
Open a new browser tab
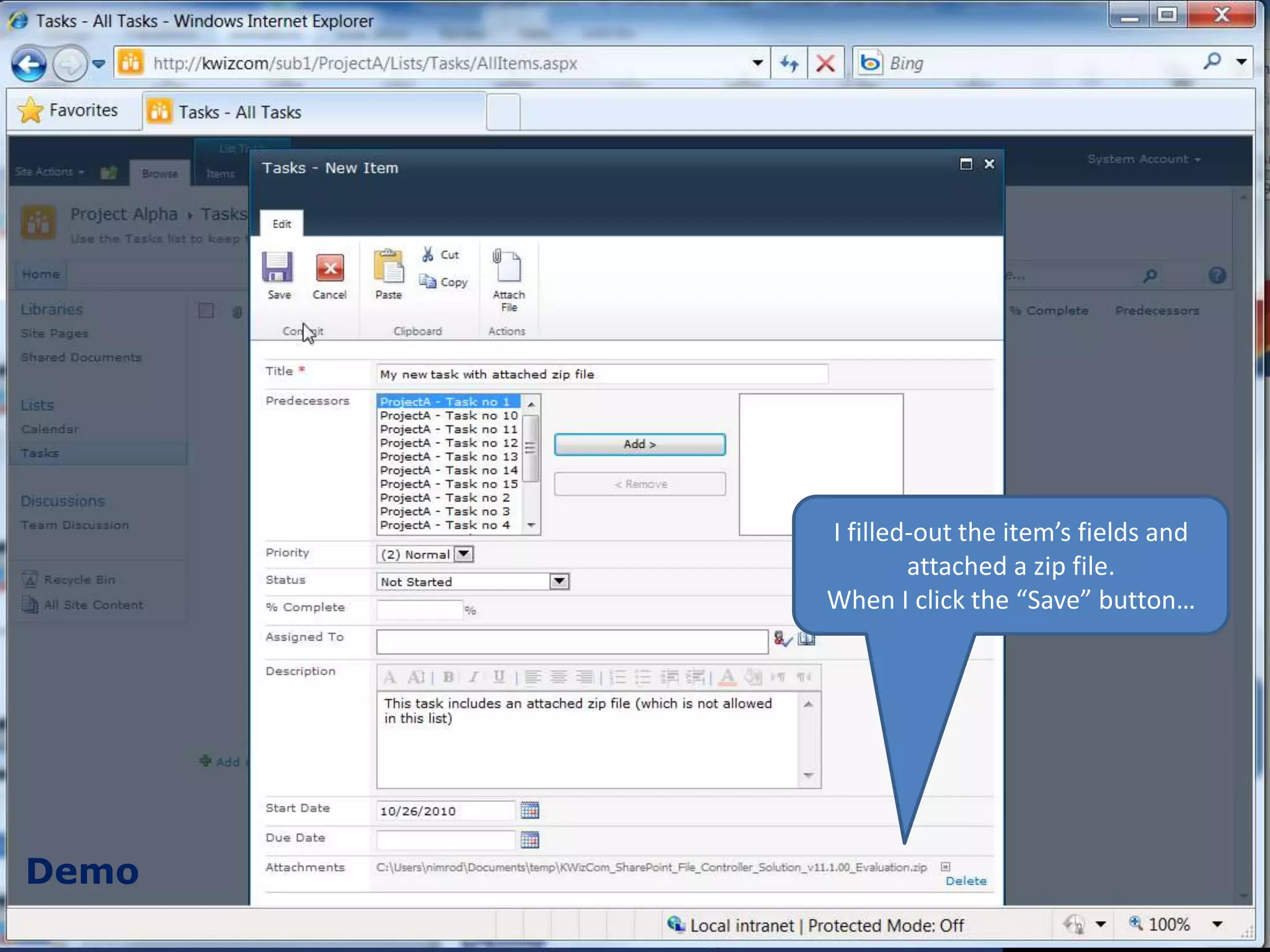point(503,112)
